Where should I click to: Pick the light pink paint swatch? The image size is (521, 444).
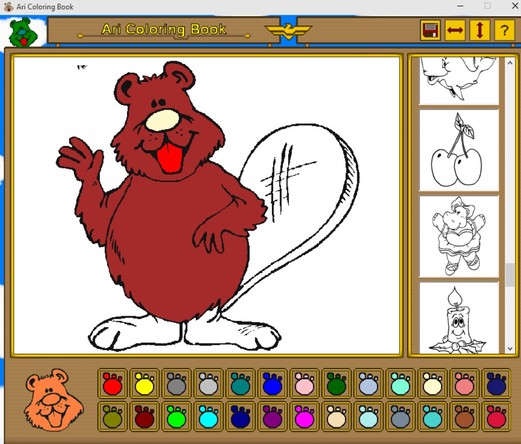(x=304, y=383)
